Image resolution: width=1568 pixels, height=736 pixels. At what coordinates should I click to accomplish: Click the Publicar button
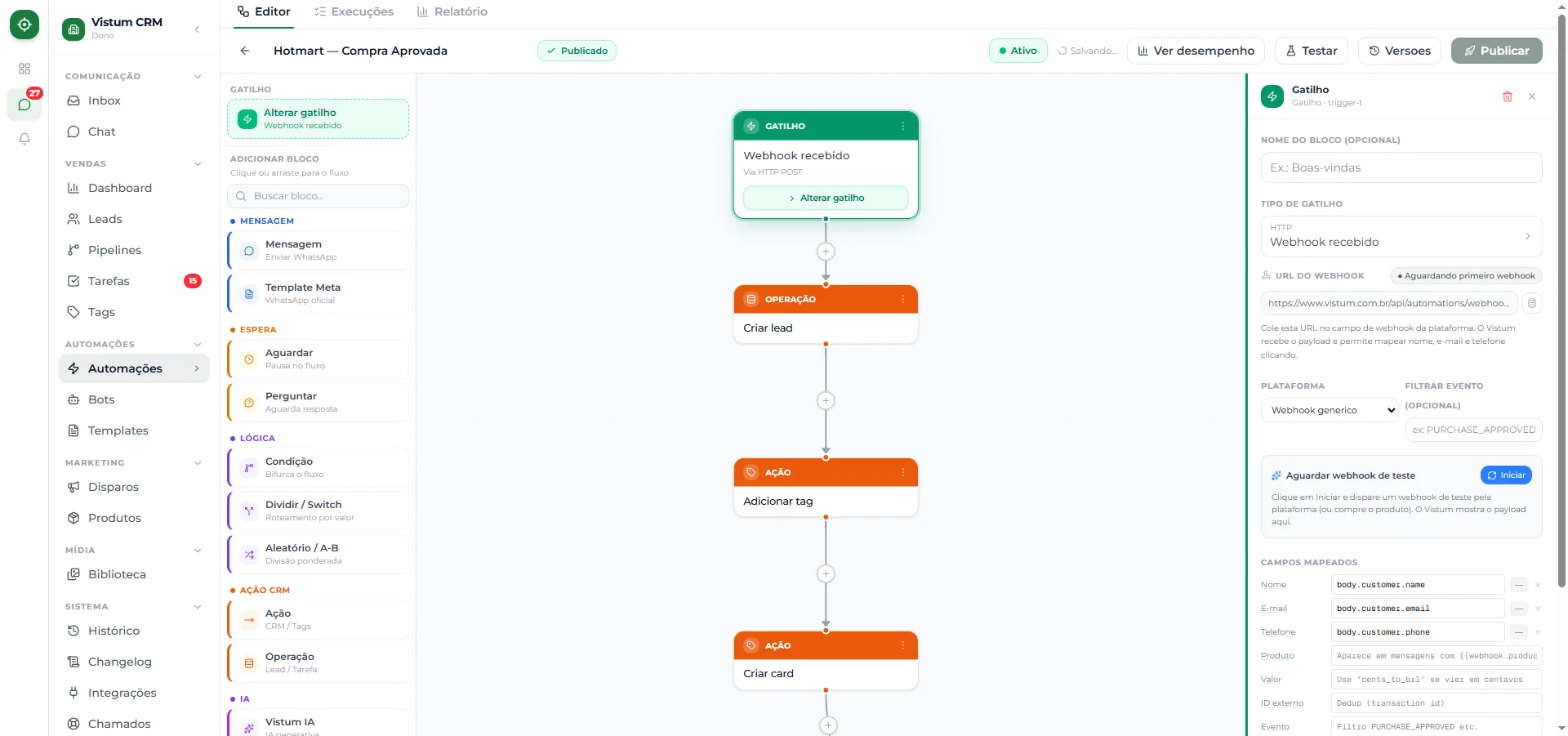pyautogui.click(x=1496, y=51)
